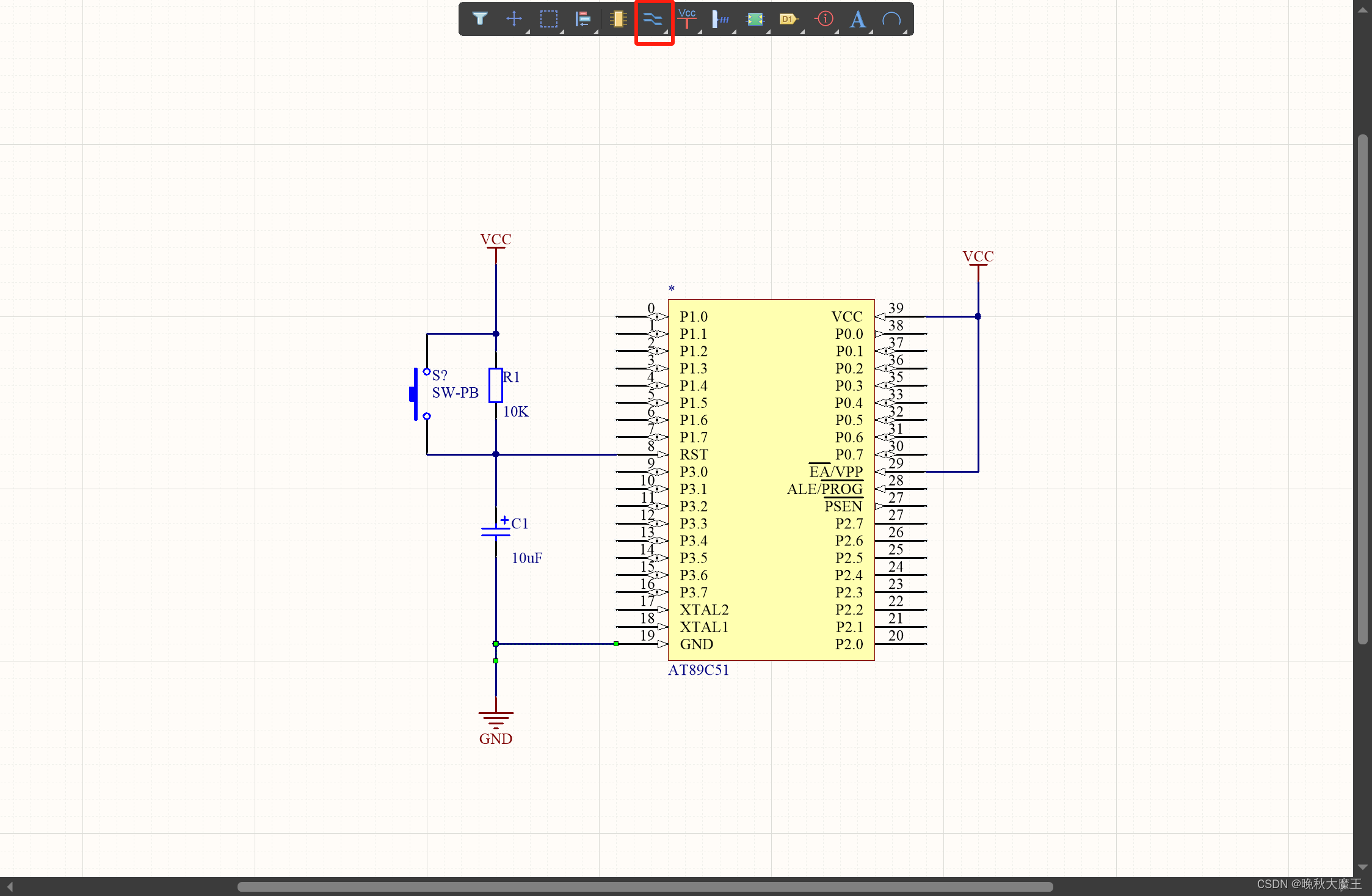Click the horizontal scrollbar thumb

click(x=645, y=886)
